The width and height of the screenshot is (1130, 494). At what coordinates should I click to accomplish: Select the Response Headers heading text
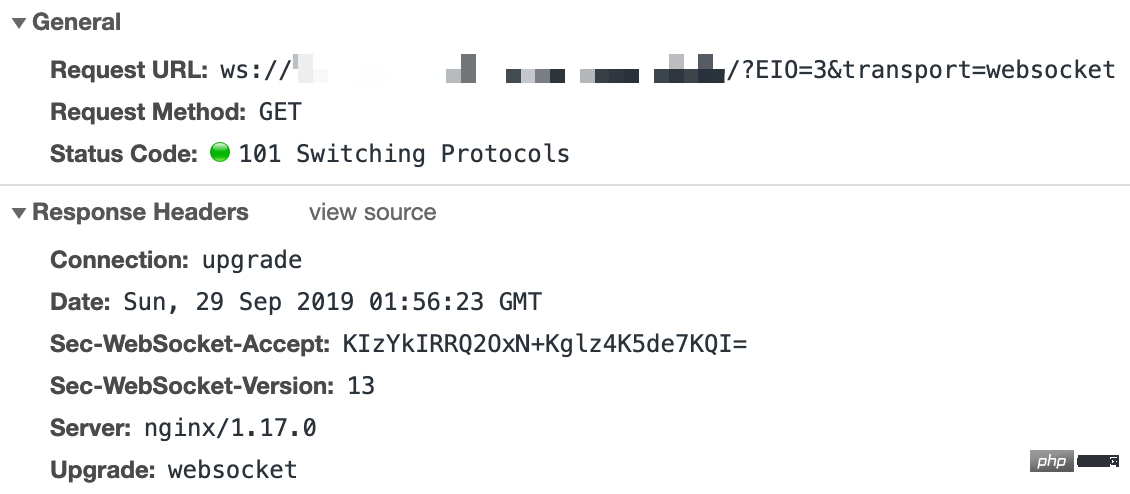(141, 212)
